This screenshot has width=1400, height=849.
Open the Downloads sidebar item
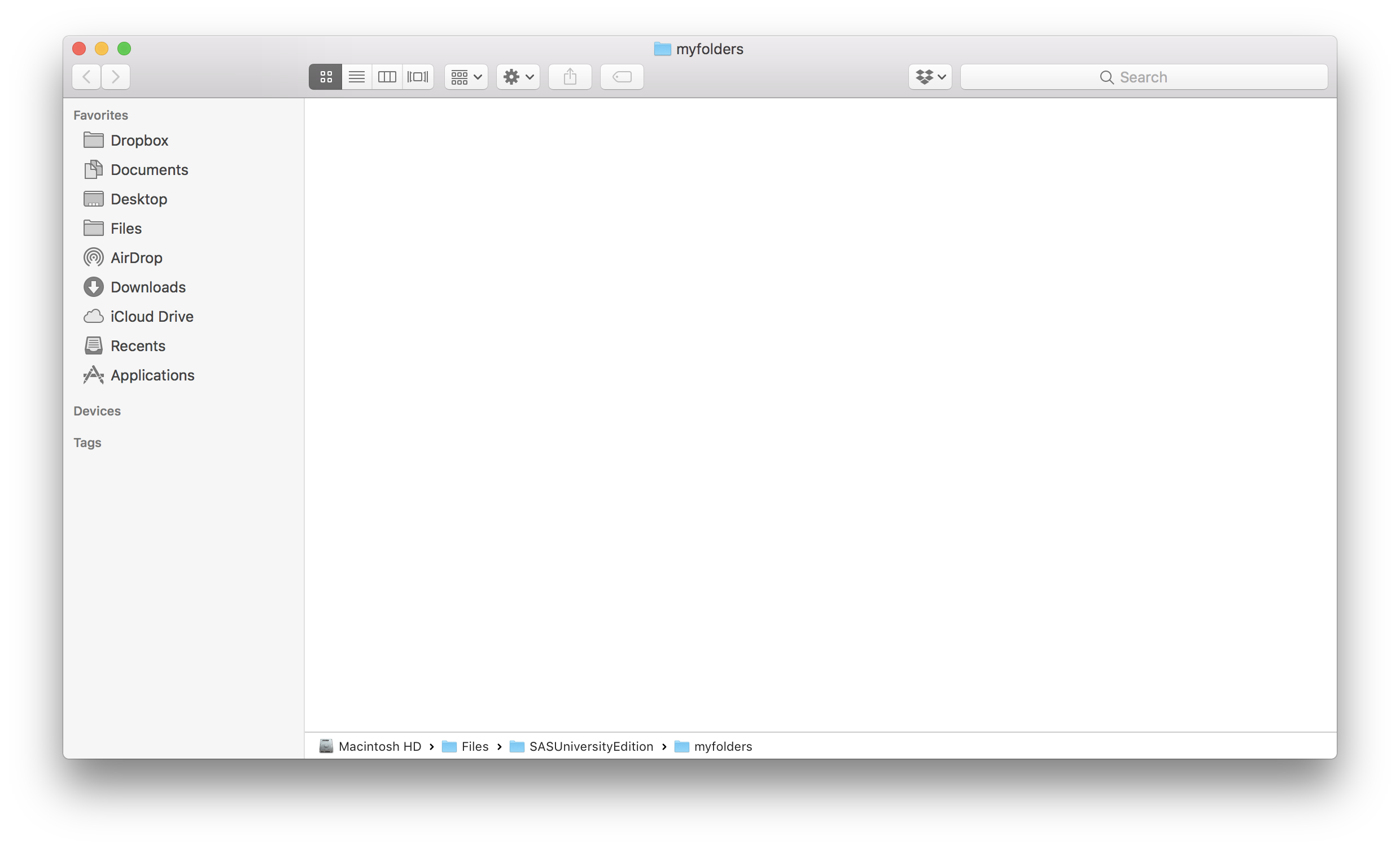click(148, 287)
